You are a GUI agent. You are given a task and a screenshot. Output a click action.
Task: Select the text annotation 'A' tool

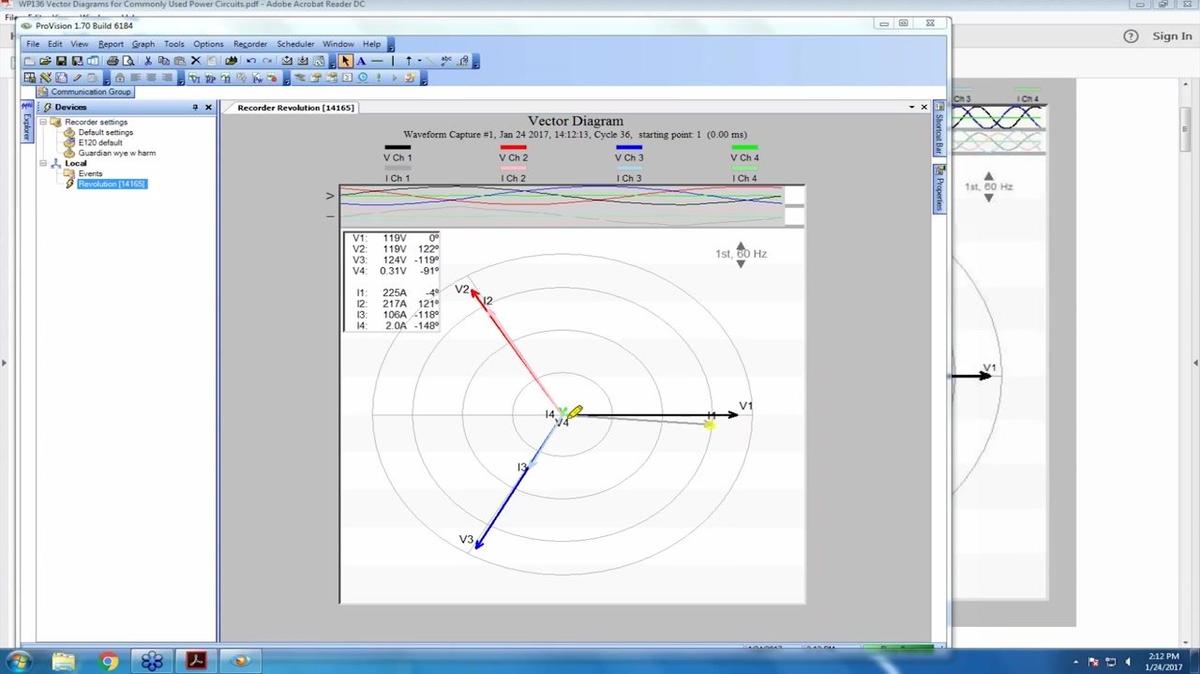[360, 61]
